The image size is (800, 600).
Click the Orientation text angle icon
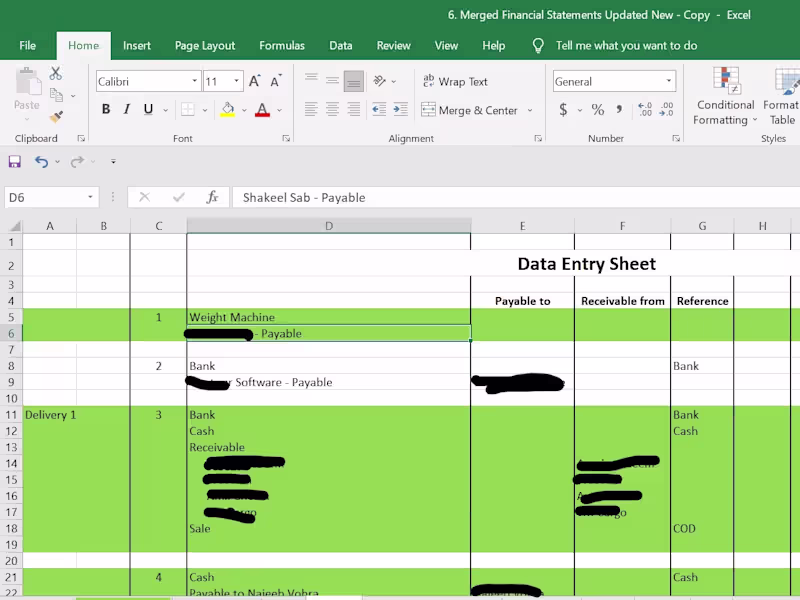(x=379, y=81)
